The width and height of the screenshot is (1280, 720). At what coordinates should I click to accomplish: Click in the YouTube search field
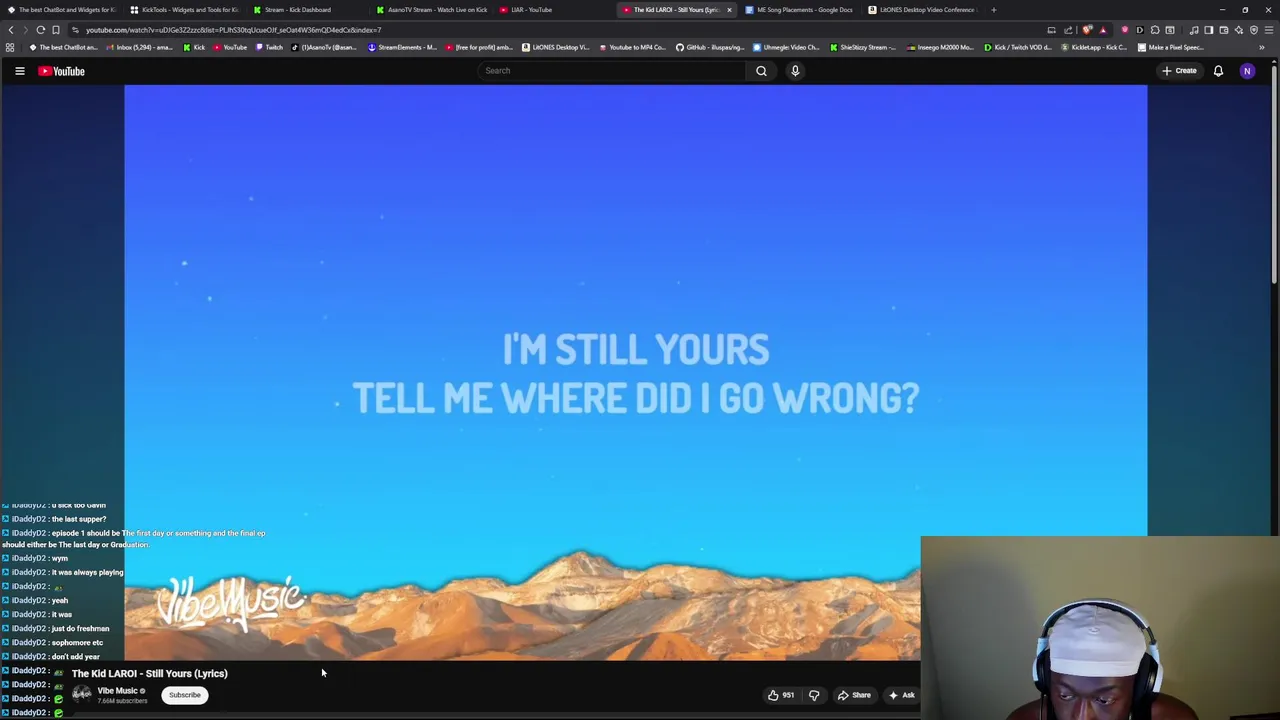point(612,71)
